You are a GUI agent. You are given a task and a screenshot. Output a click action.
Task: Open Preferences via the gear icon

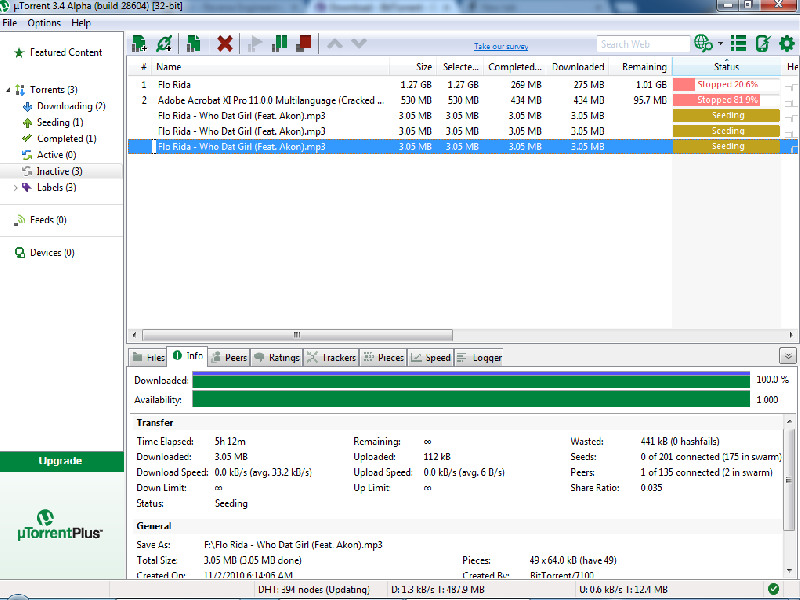point(787,44)
